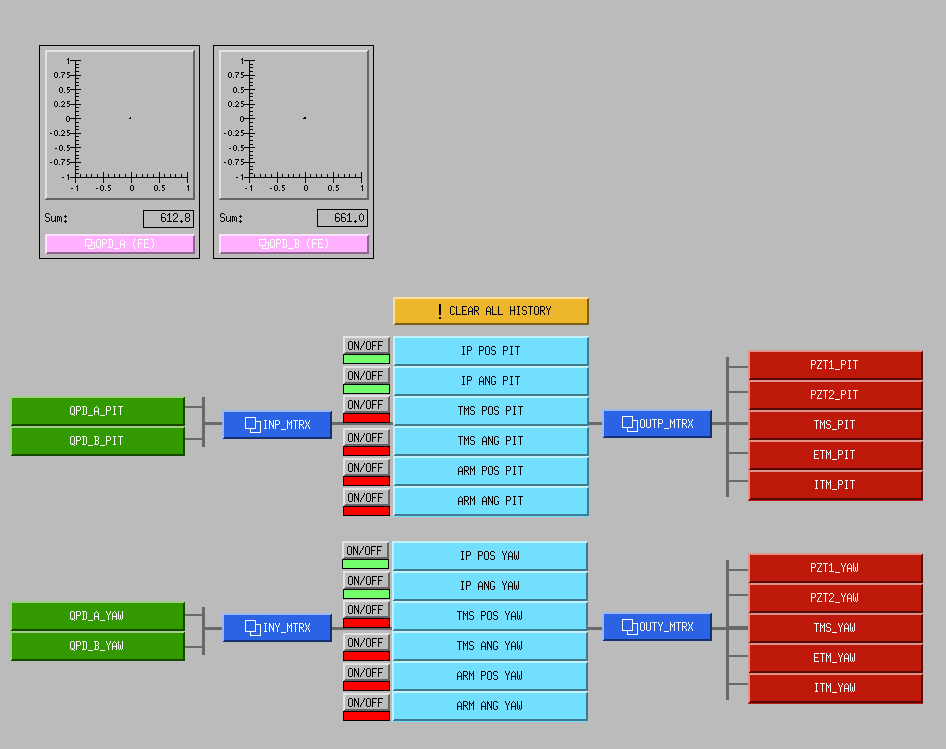
Task: Toggle ON/OFF for IP POS PIT
Action: [366, 346]
